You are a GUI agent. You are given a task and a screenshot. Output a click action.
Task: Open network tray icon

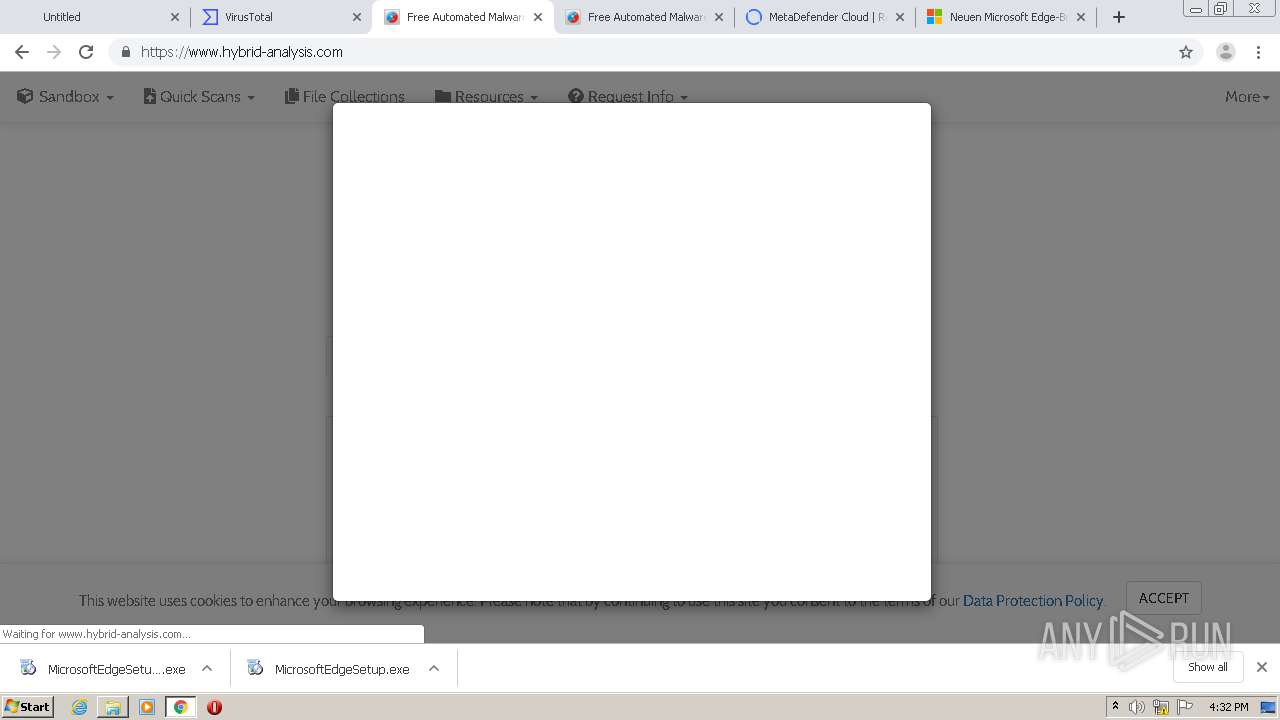(1161, 707)
